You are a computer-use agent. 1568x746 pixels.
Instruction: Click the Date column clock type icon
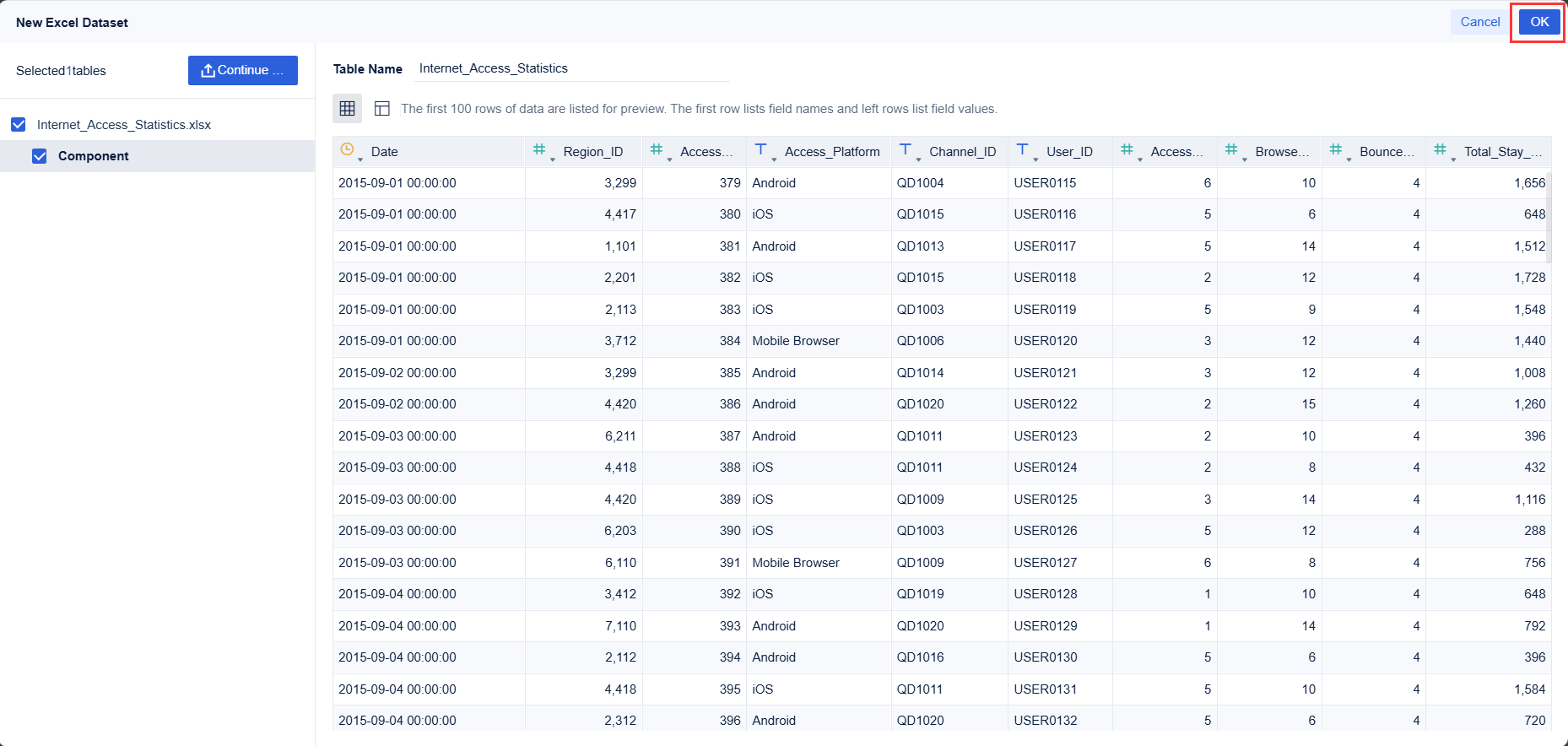pyautogui.click(x=347, y=150)
